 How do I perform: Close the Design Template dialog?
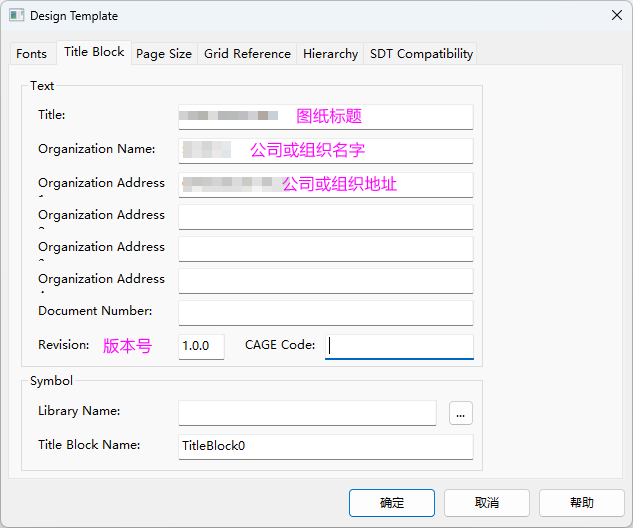616,15
